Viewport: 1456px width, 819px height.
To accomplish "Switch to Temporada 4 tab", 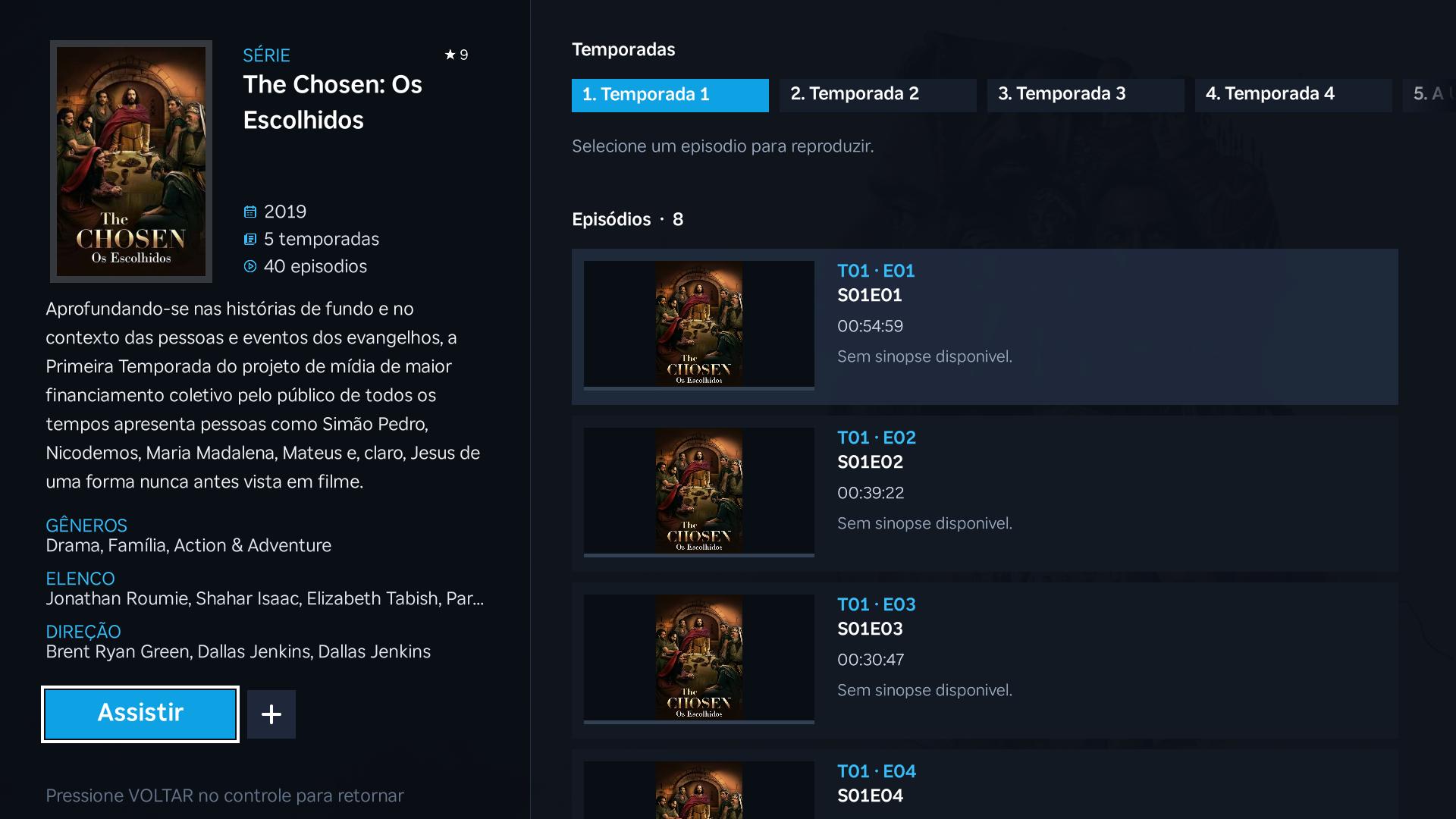I will (x=1294, y=95).
